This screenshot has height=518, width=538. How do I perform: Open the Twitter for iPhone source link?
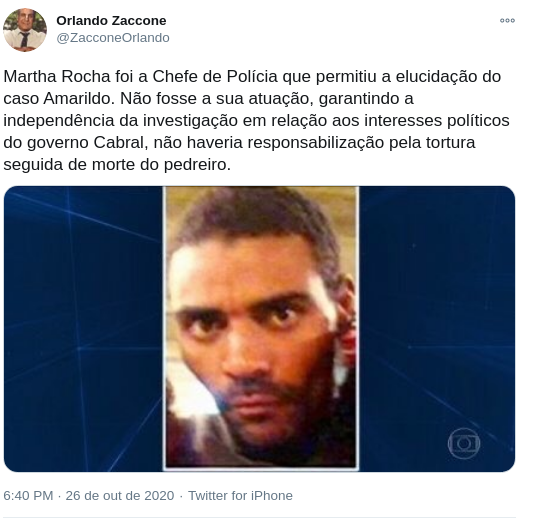[240, 496]
